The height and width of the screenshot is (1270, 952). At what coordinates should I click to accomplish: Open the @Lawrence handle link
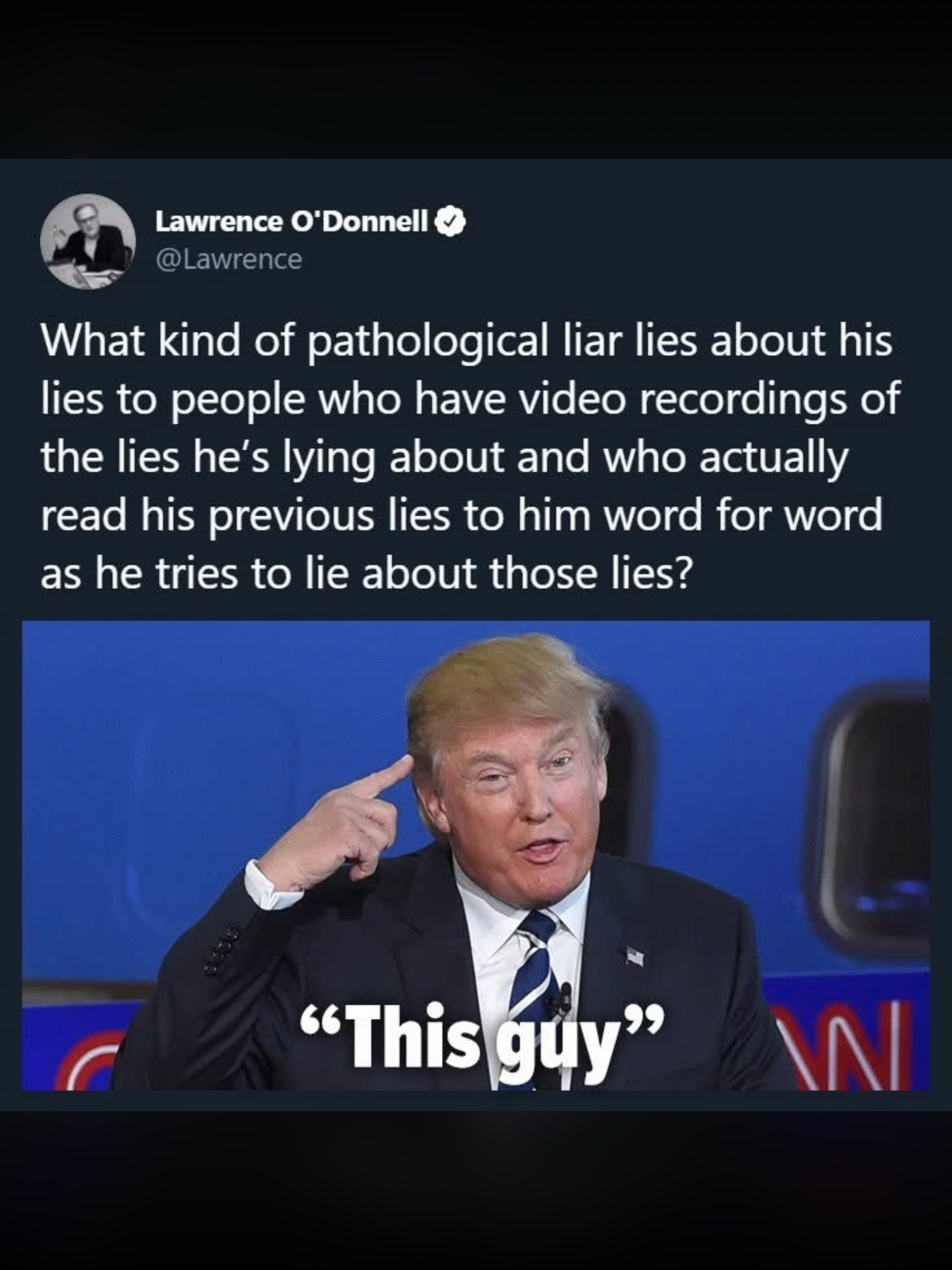coord(228,259)
